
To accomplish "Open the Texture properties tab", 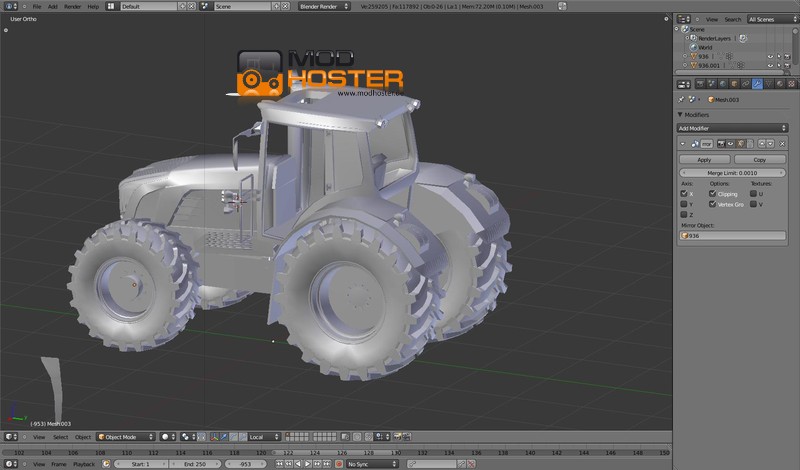I will [x=791, y=84].
